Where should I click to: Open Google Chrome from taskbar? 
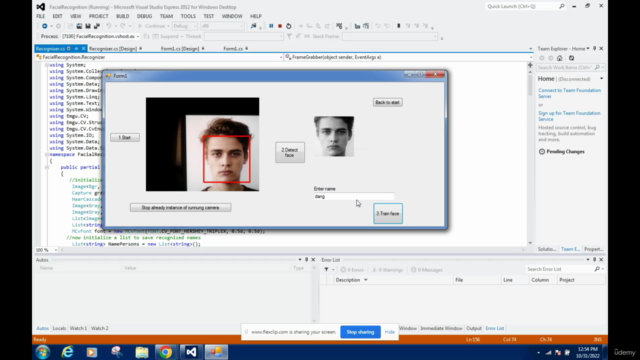165,352
